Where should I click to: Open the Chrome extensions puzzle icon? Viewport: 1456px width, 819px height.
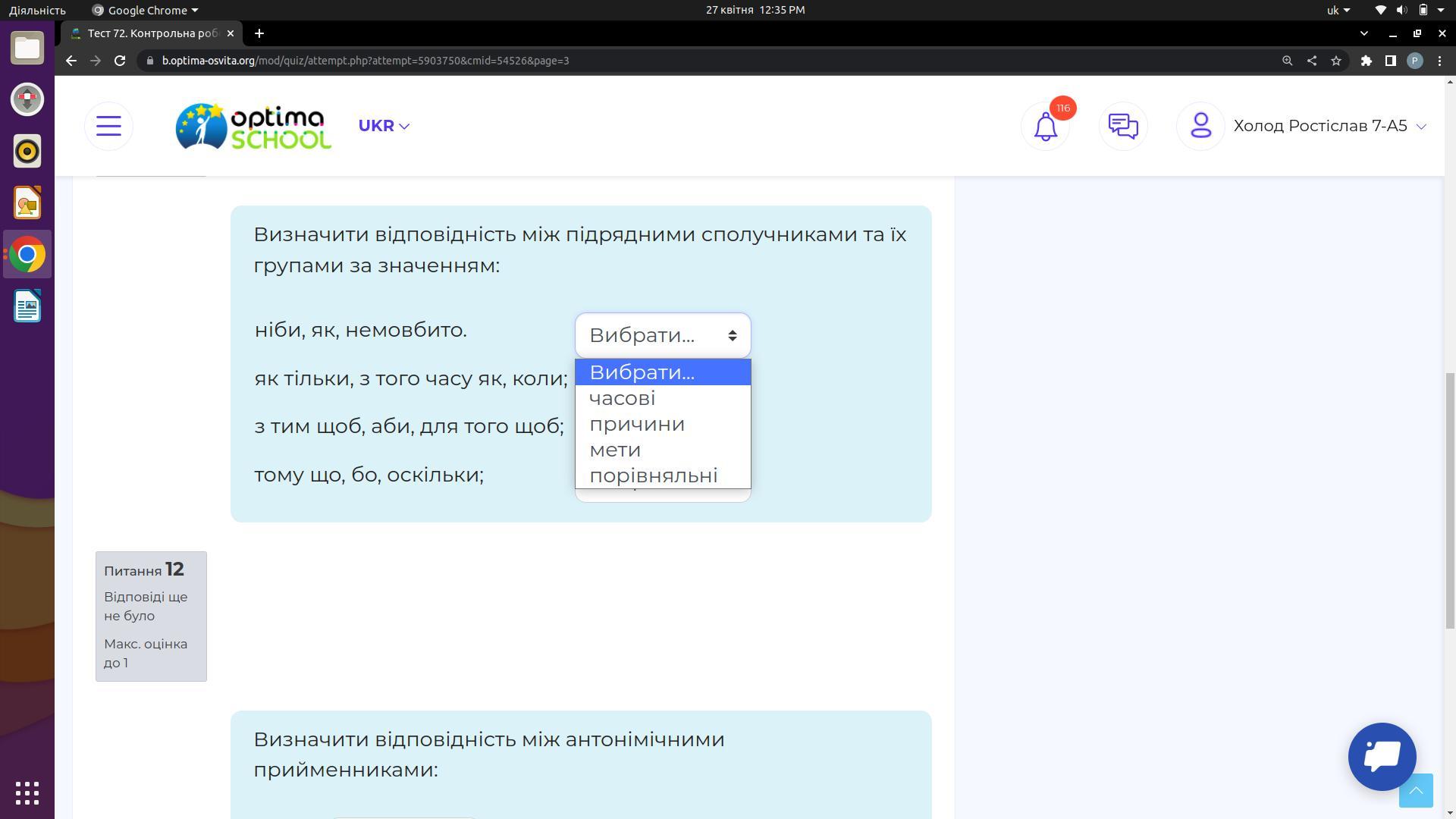click(x=1366, y=61)
